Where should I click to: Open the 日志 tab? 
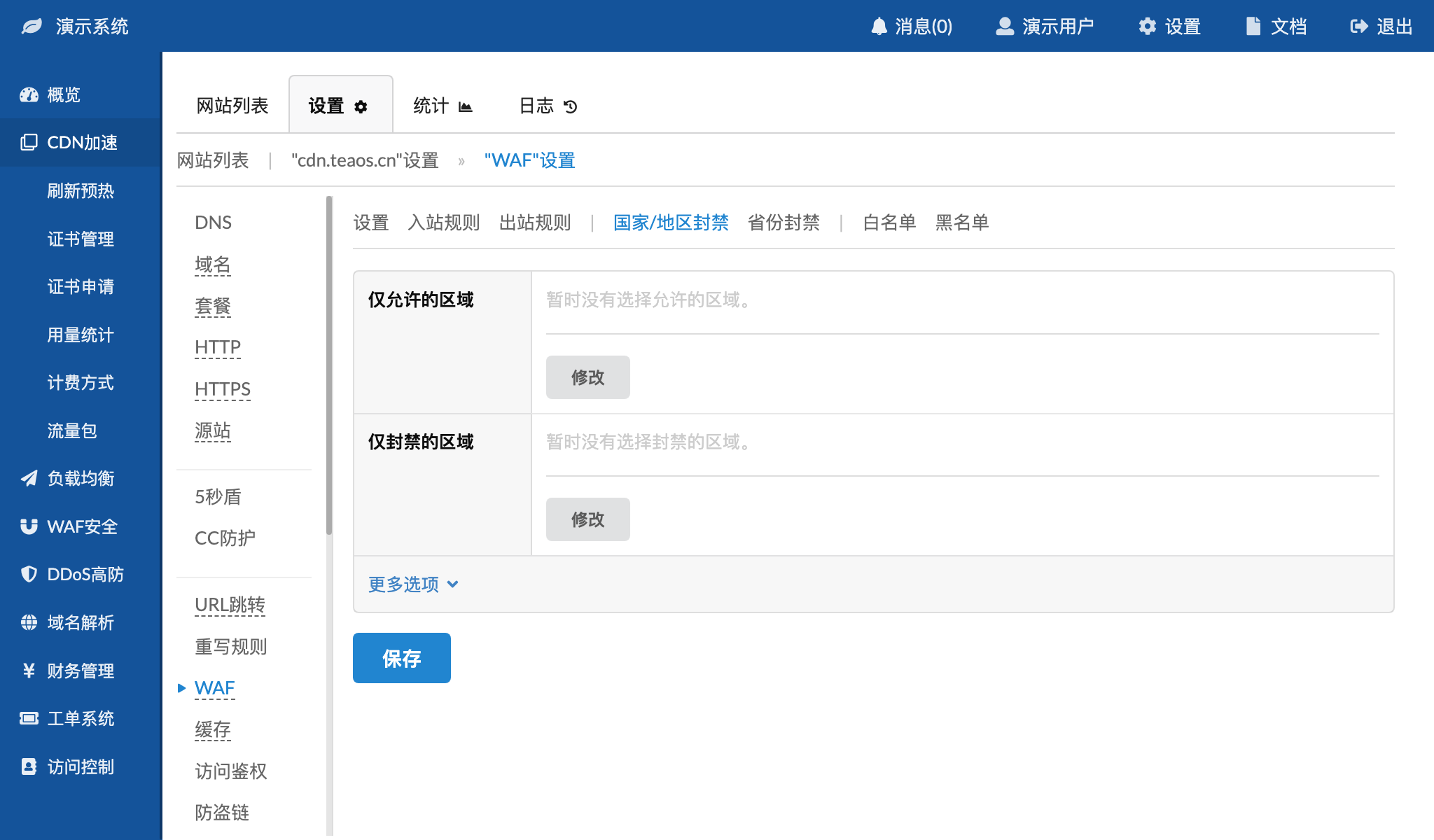[548, 106]
